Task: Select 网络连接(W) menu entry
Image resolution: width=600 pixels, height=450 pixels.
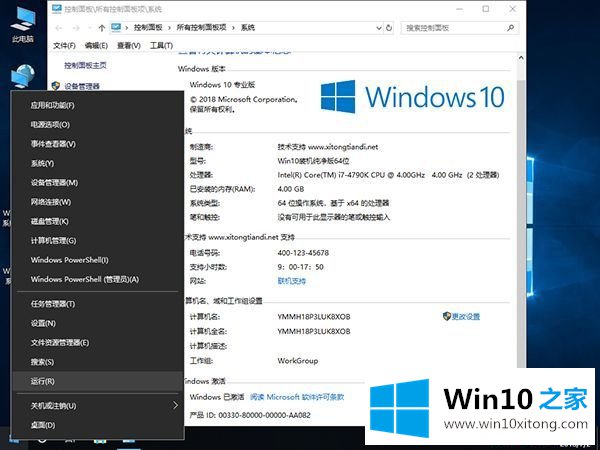Action: pyautogui.click(x=98, y=202)
